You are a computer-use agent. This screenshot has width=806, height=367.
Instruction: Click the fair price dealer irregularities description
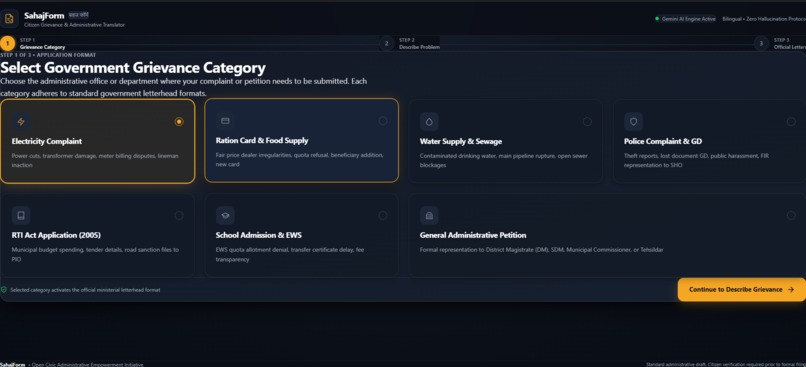[x=299, y=159]
